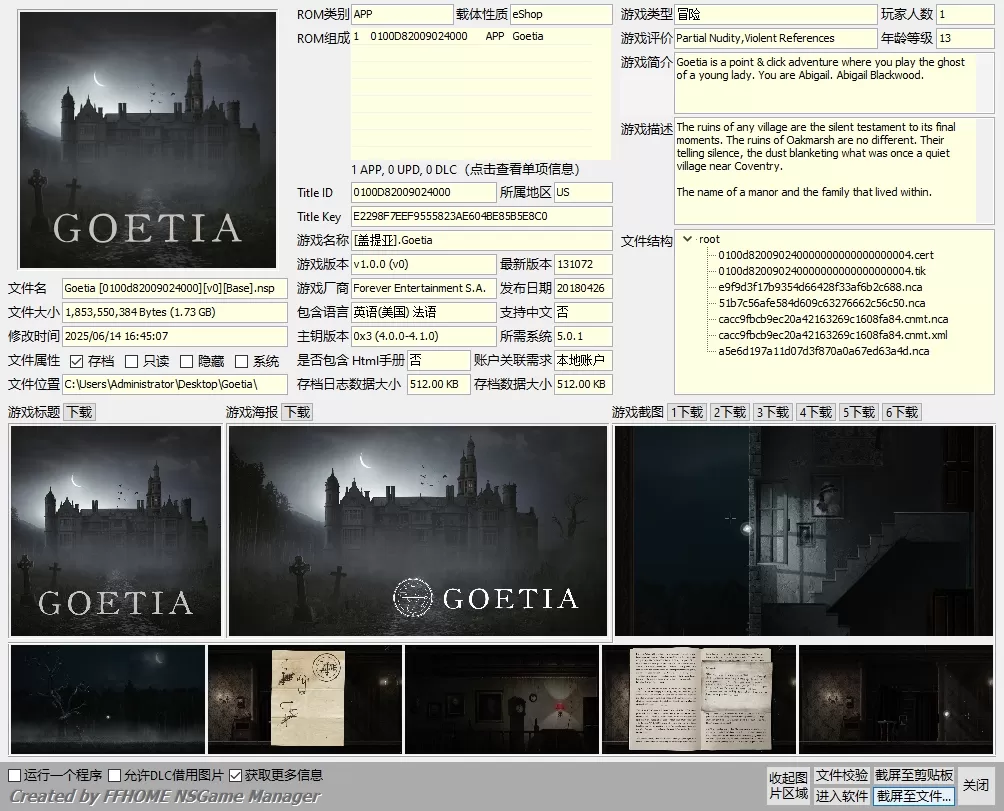The width and height of the screenshot is (1004, 811).
Task: Enable 运行一个程序 checkbox
Action: 15,775
